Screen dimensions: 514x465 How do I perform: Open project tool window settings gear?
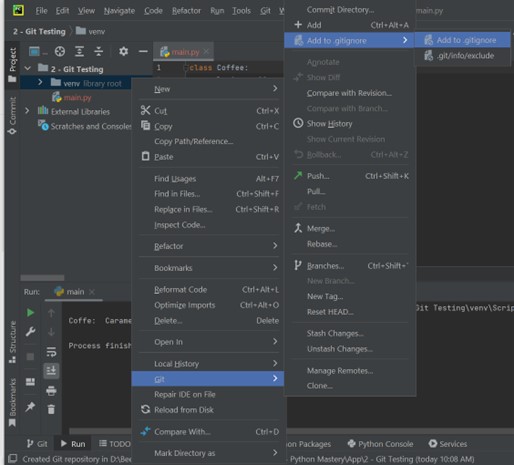(123, 51)
